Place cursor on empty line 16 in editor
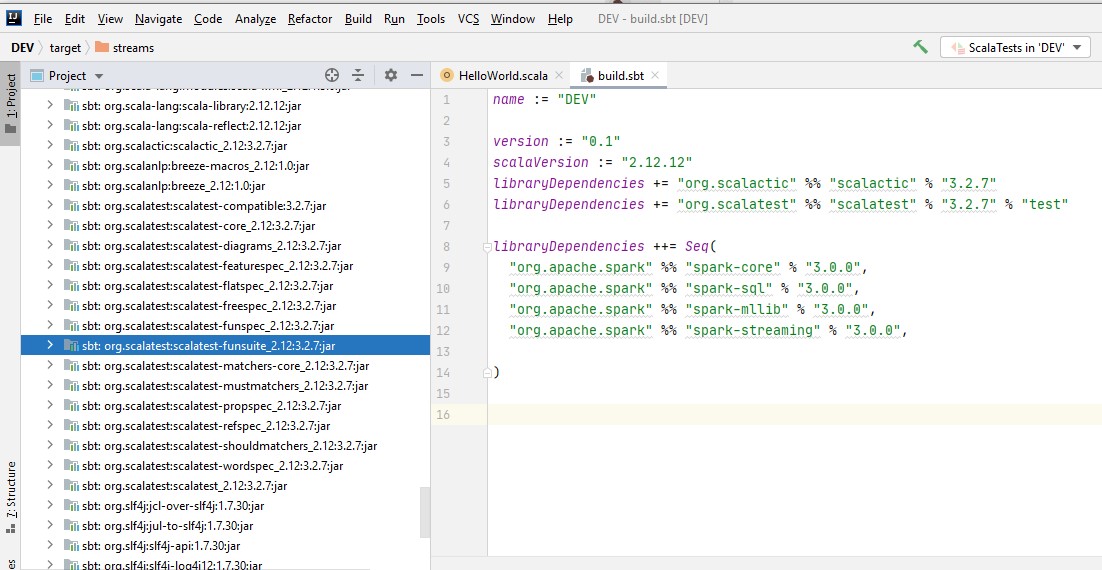Image resolution: width=1102 pixels, height=570 pixels. (794, 415)
